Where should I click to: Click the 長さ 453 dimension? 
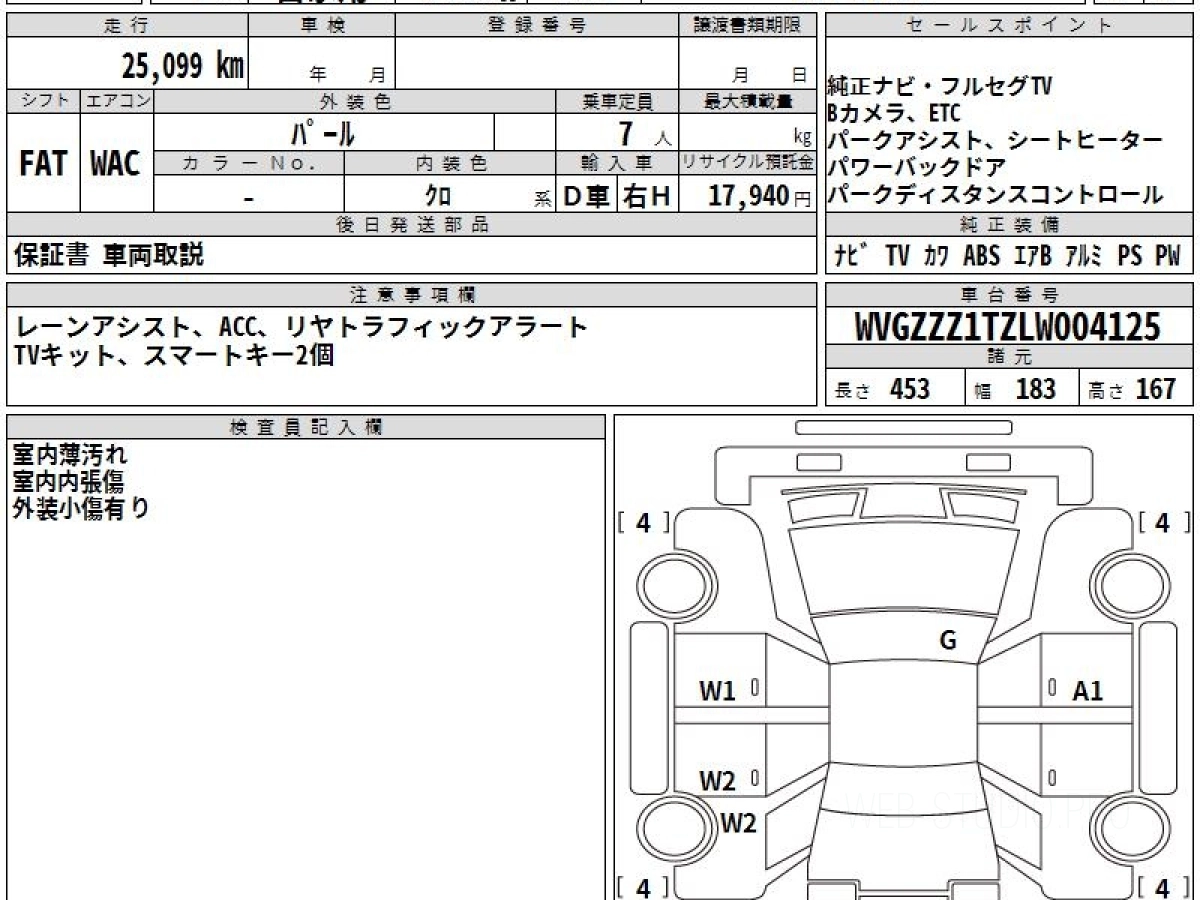[883, 389]
